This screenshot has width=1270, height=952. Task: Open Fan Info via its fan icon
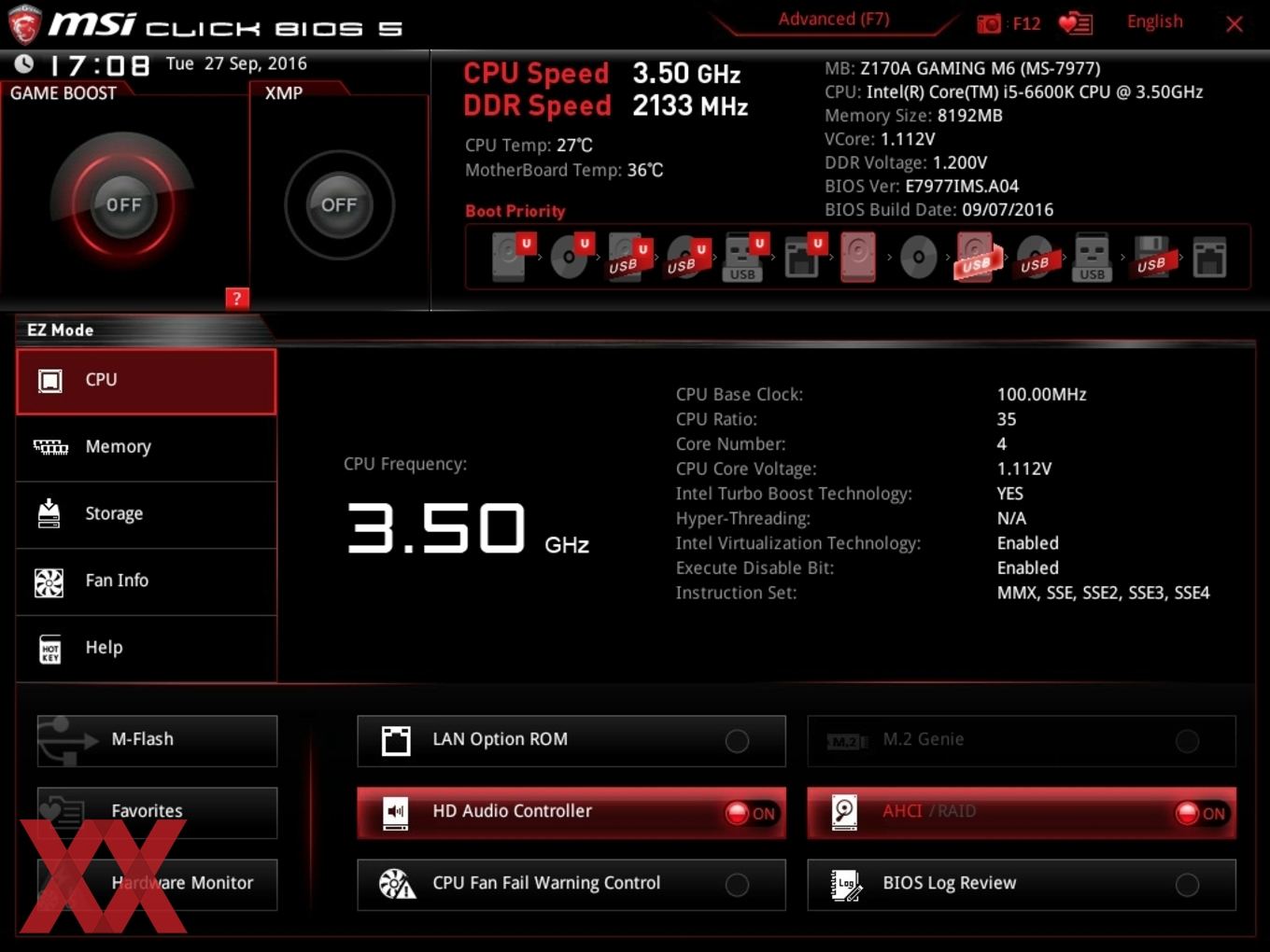(49, 582)
